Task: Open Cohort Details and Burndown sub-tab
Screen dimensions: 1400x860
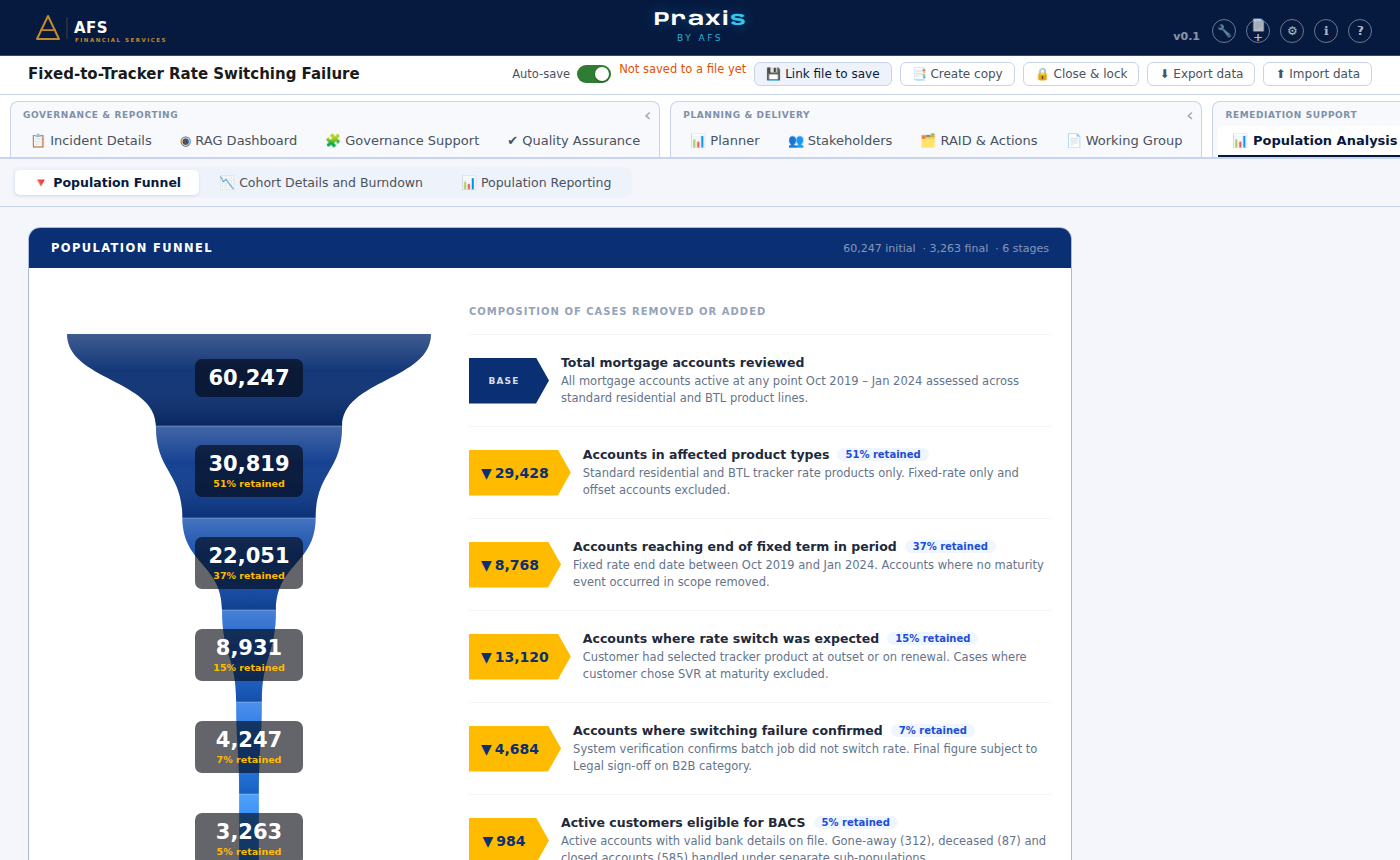Action: (x=321, y=182)
